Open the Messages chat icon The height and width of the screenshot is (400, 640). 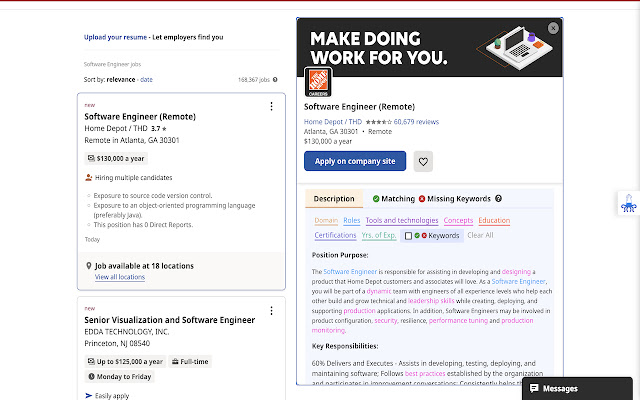pyautogui.click(x=534, y=388)
